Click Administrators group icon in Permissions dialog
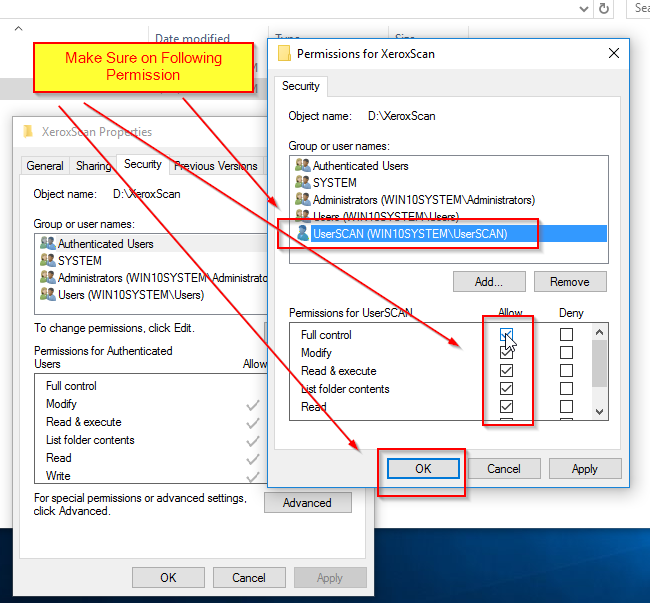The height and width of the screenshot is (603, 650). pyautogui.click(x=303, y=199)
